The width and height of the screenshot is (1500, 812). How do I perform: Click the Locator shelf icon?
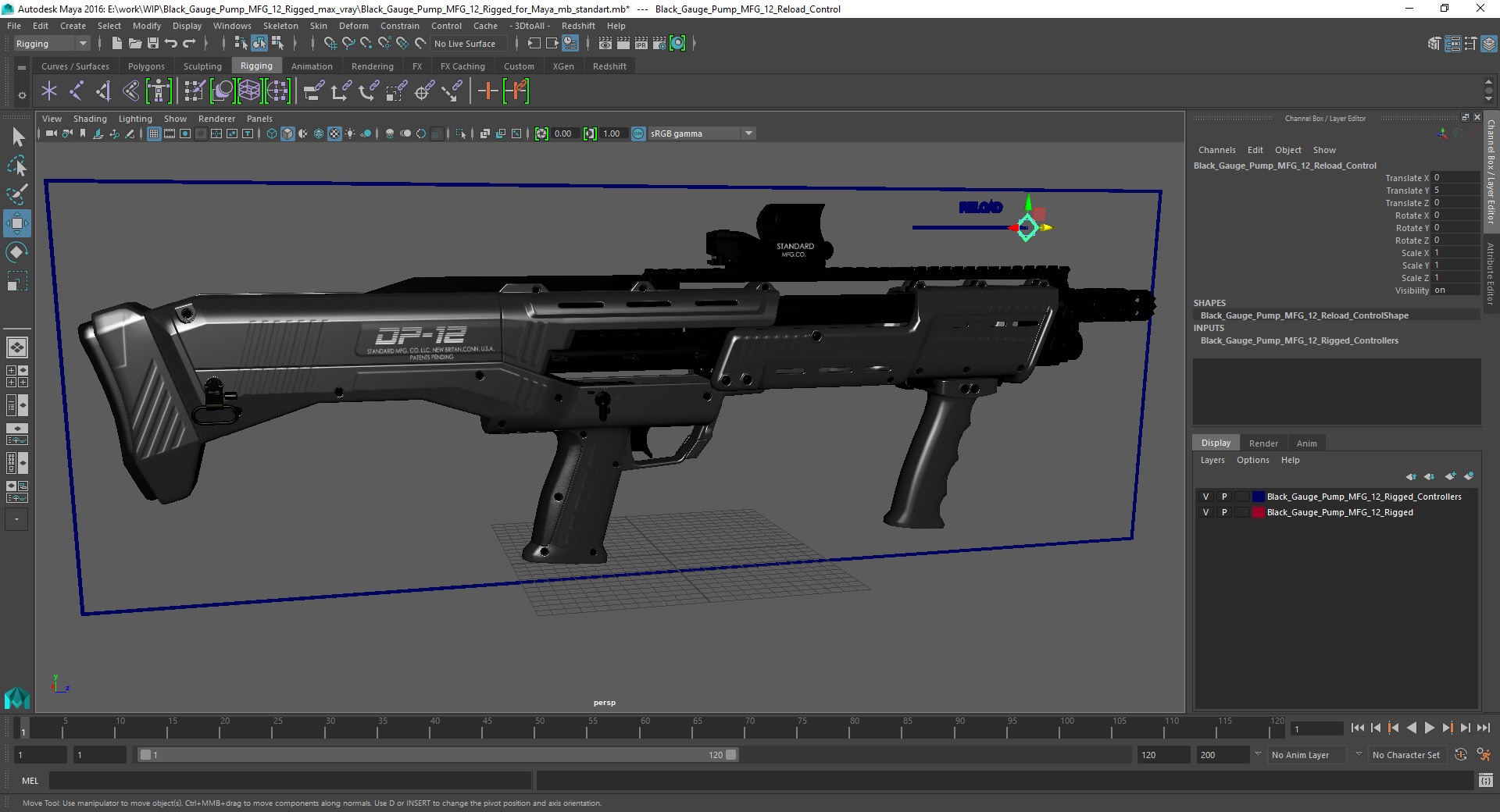click(49, 91)
